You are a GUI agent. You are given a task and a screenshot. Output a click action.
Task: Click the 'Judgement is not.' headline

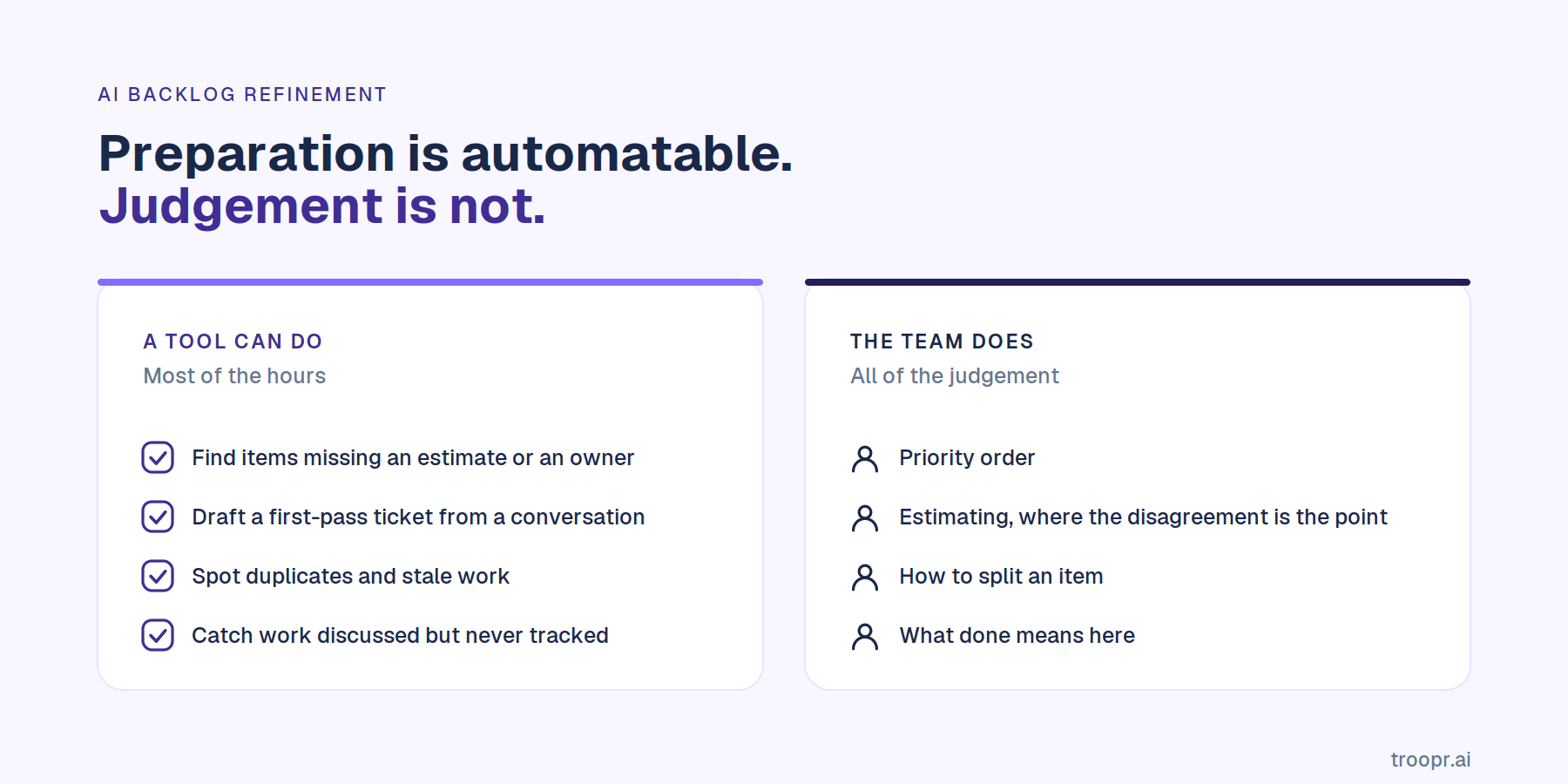click(x=322, y=206)
